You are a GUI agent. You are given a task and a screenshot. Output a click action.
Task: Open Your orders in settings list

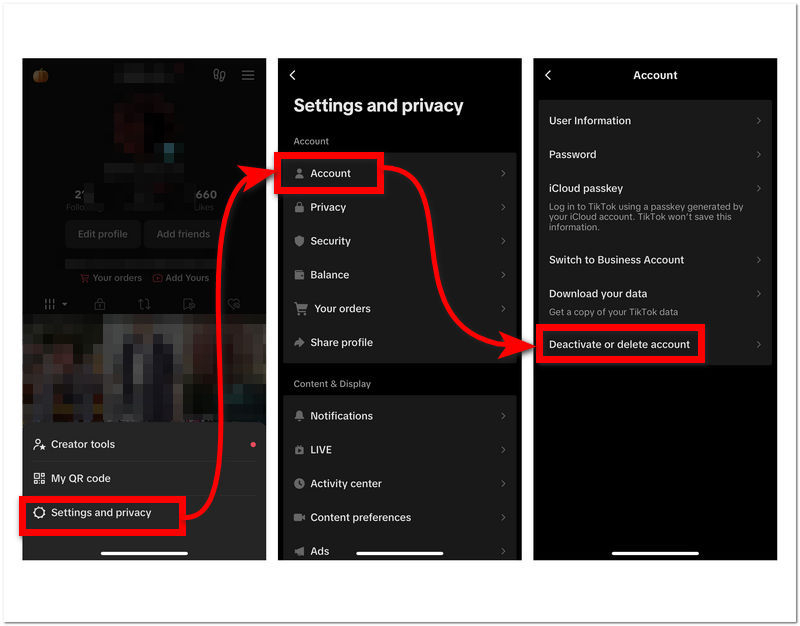399,309
